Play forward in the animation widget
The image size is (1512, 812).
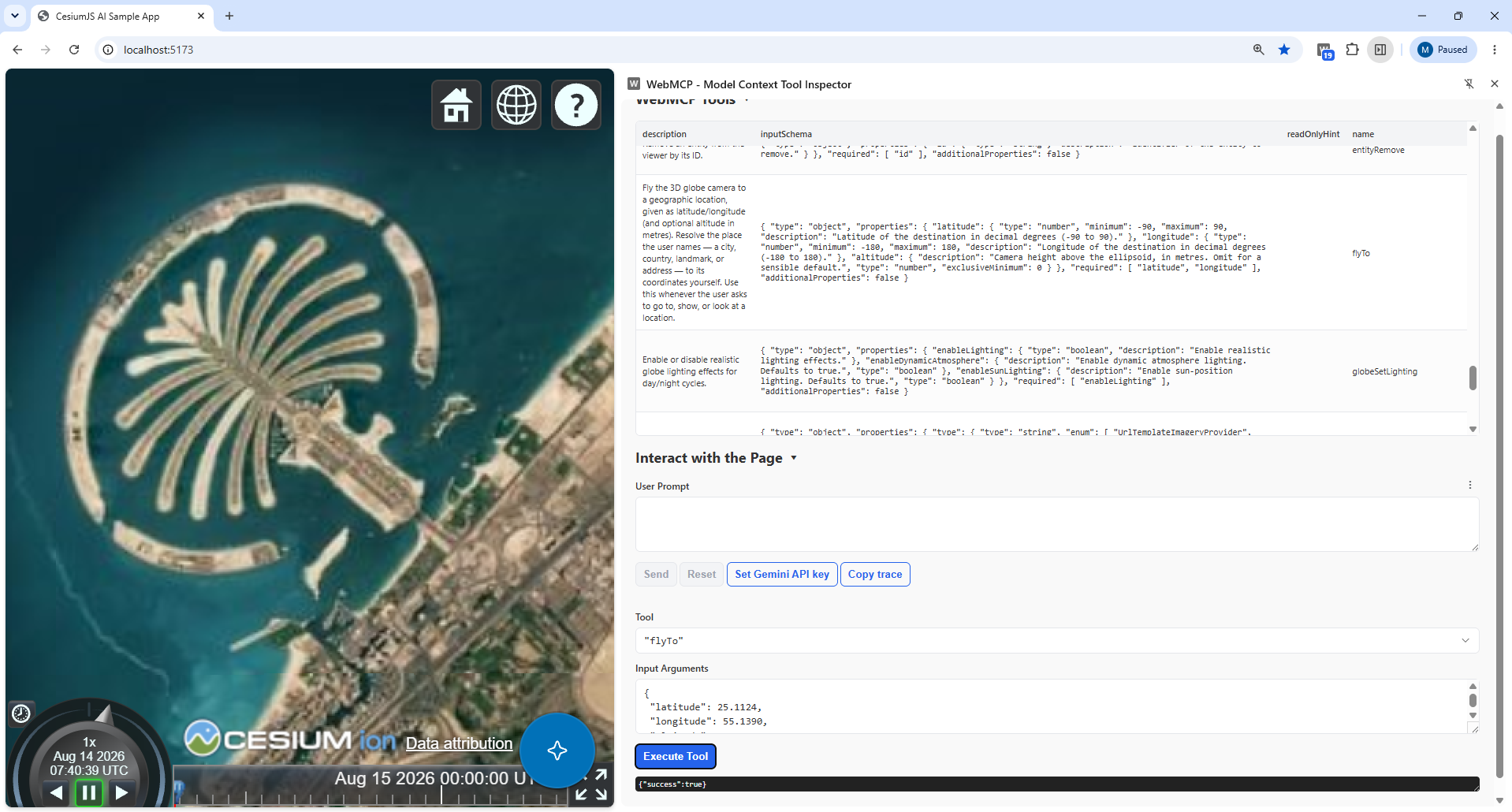click(x=121, y=792)
